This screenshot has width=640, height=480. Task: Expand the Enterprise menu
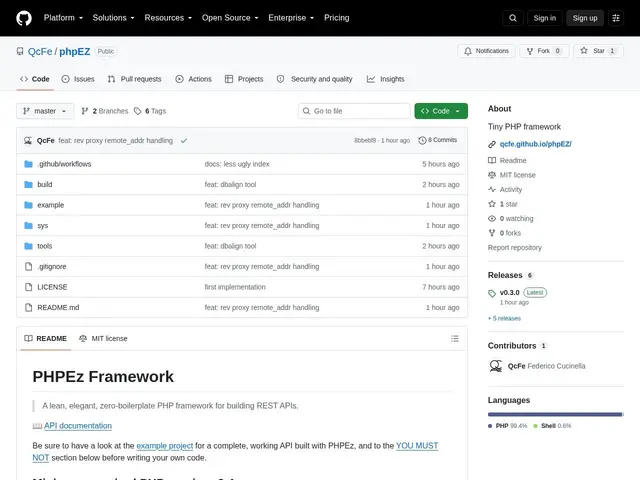[291, 18]
